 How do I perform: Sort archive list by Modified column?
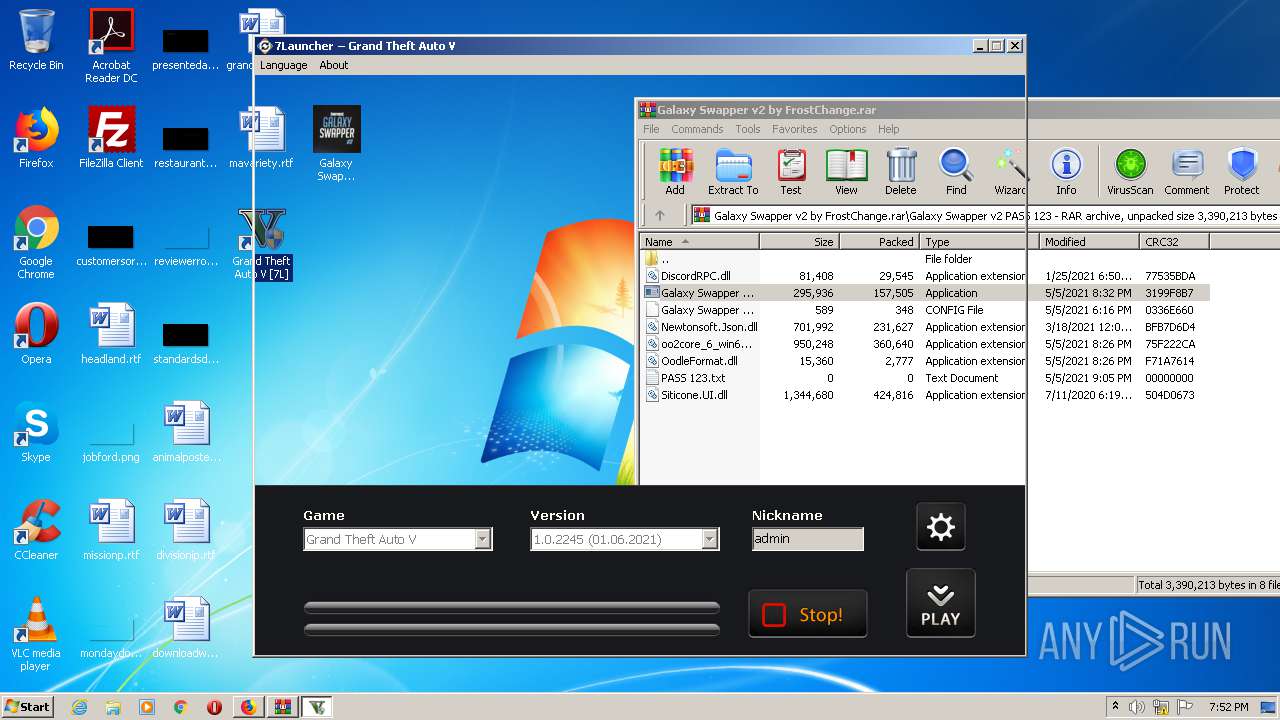click(x=1089, y=241)
